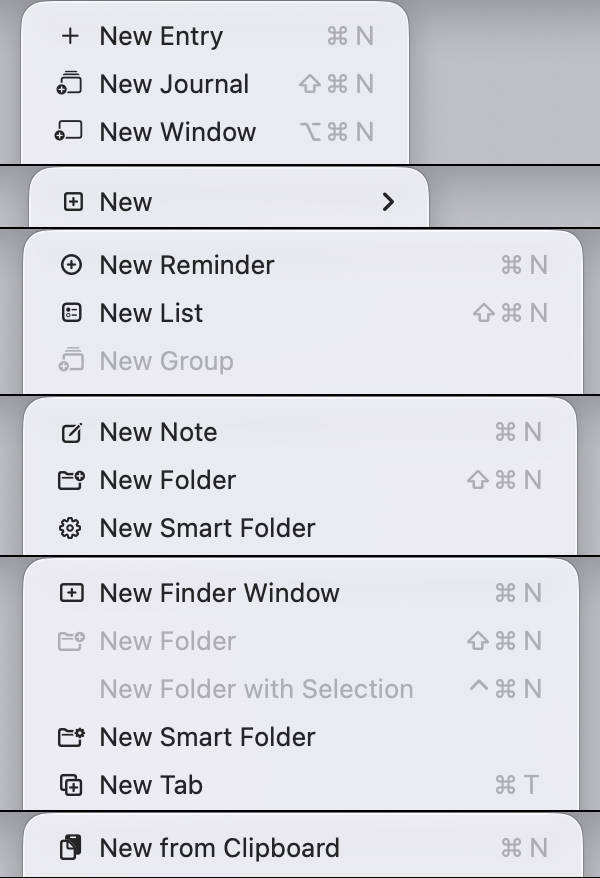The height and width of the screenshot is (878, 600).
Task: Select New Tab menu entry
Action: 150,785
